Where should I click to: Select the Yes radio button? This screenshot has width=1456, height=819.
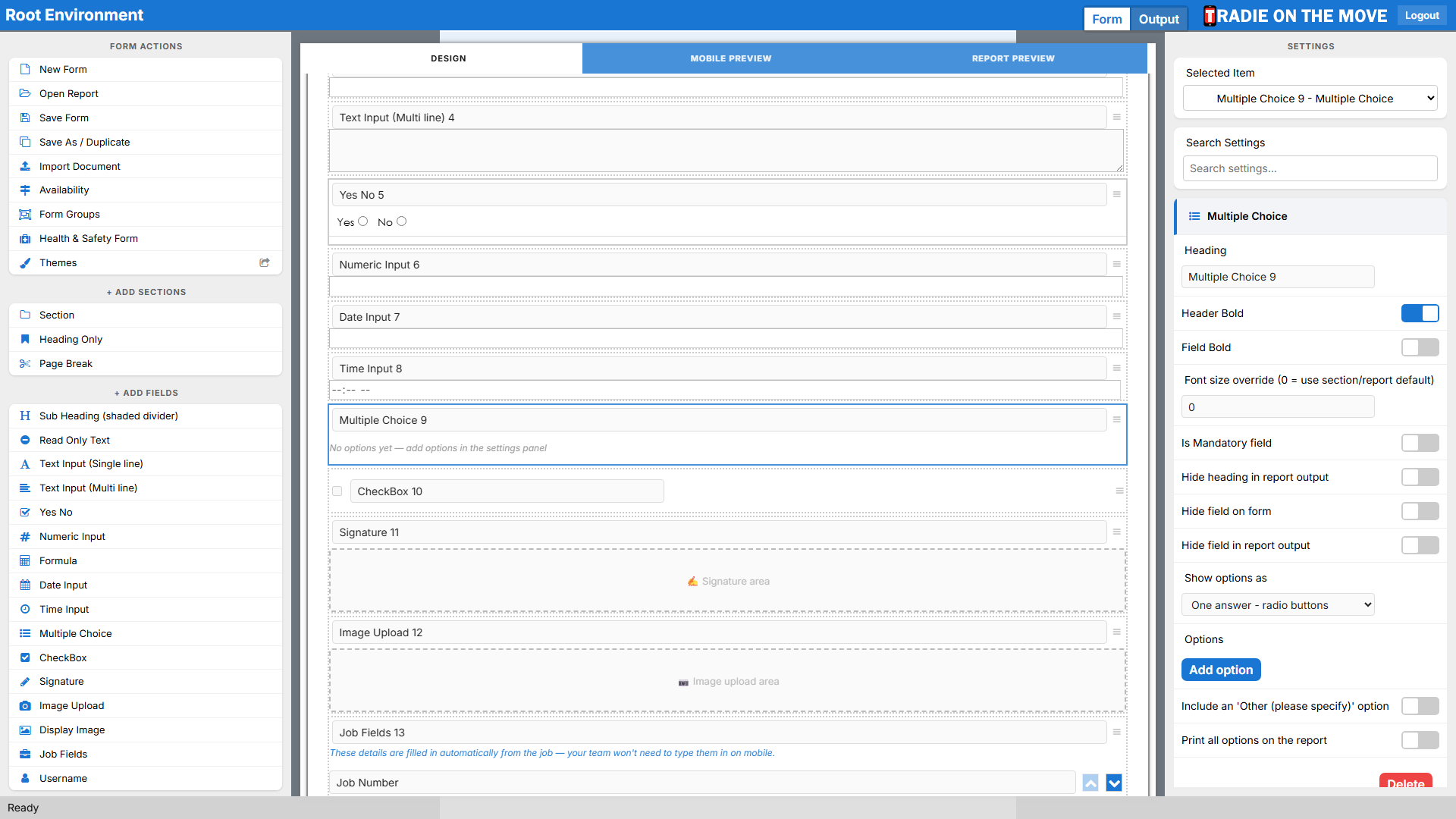(363, 221)
